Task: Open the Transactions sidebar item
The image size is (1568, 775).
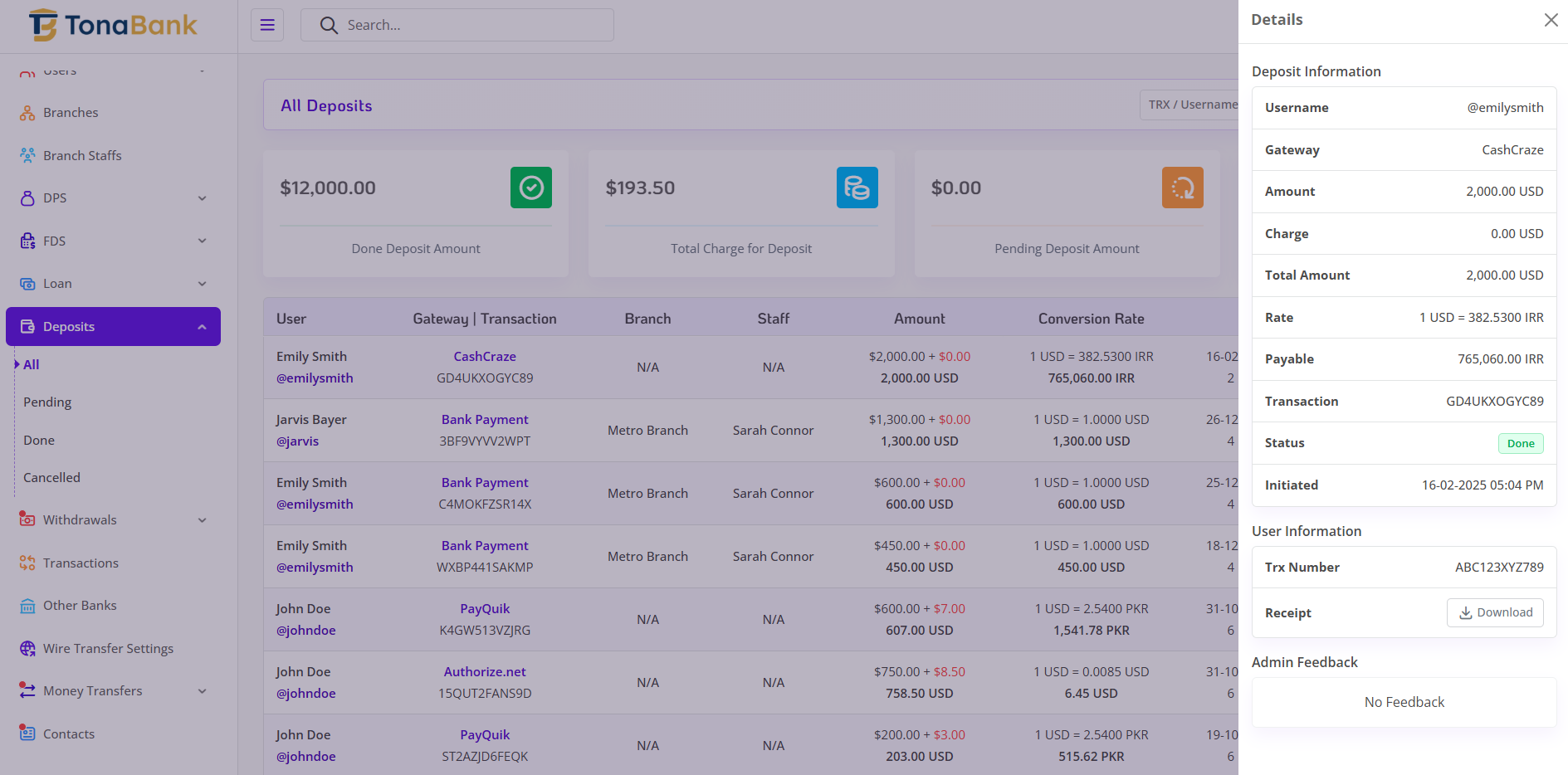Action: (x=81, y=563)
